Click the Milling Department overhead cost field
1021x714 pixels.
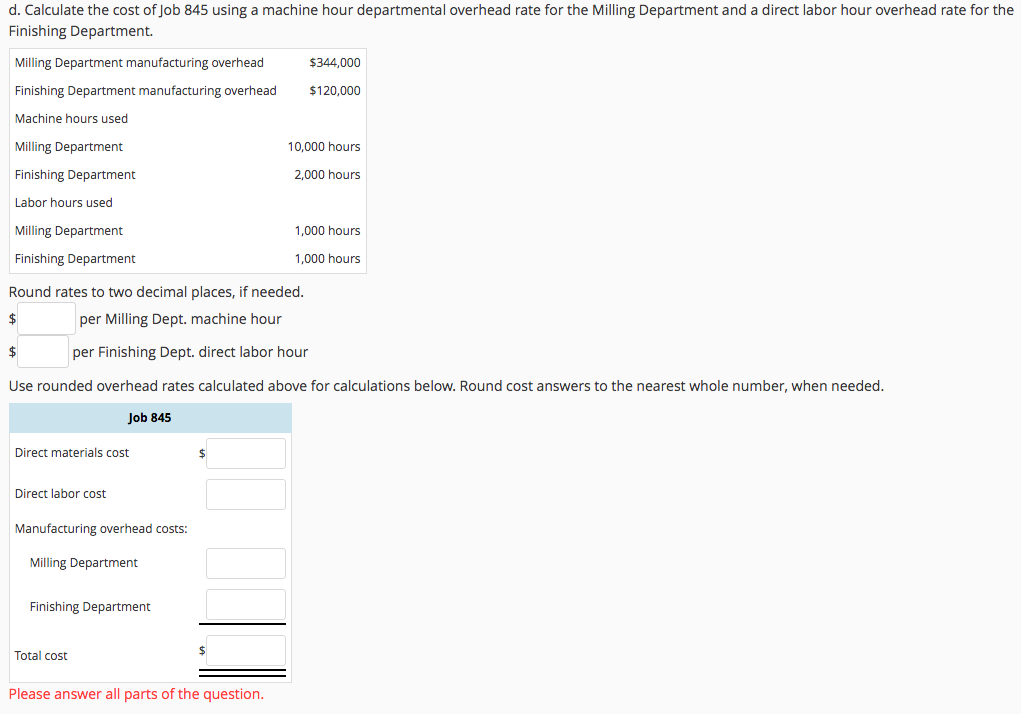click(x=245, y=562)
